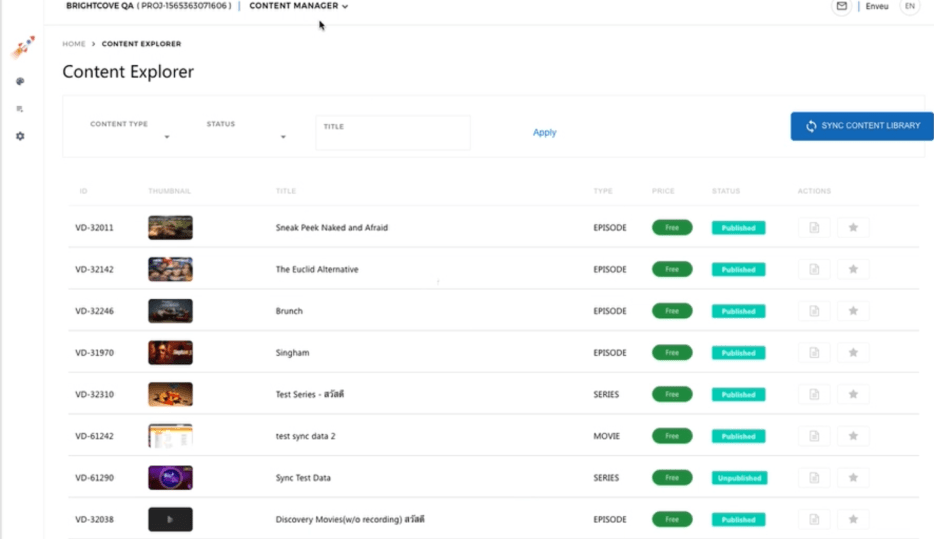This screenshot has height=539, width=934.
Task: Go to Home breadcrumb
Action: tap(74, 44)
